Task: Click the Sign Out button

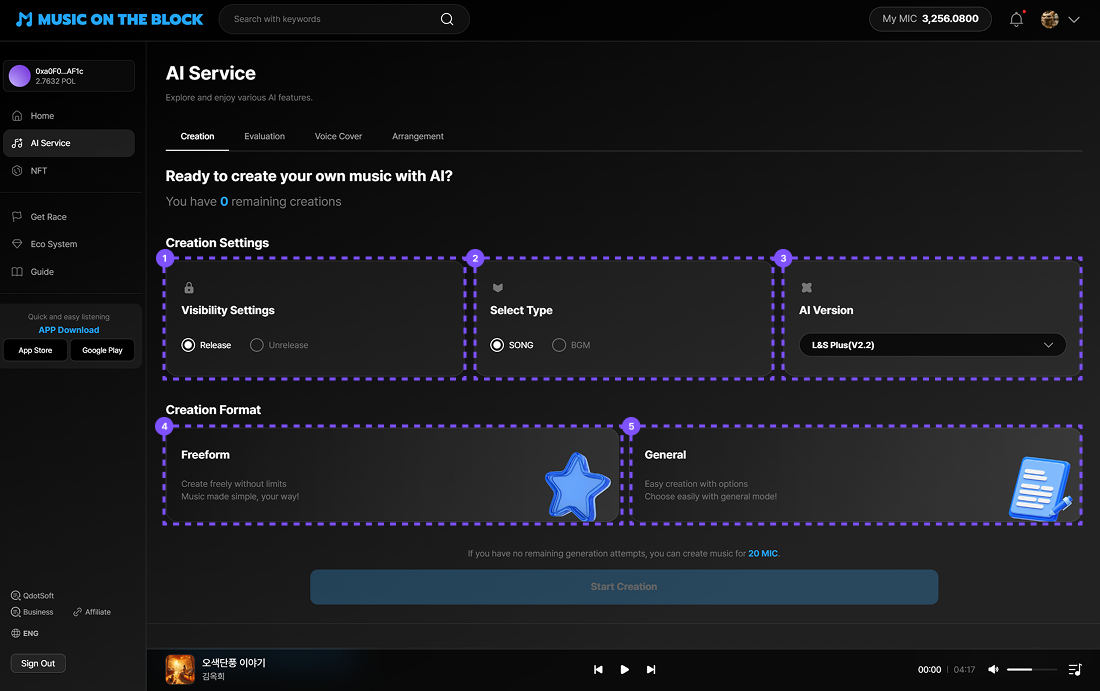Action: click(38, 663)
